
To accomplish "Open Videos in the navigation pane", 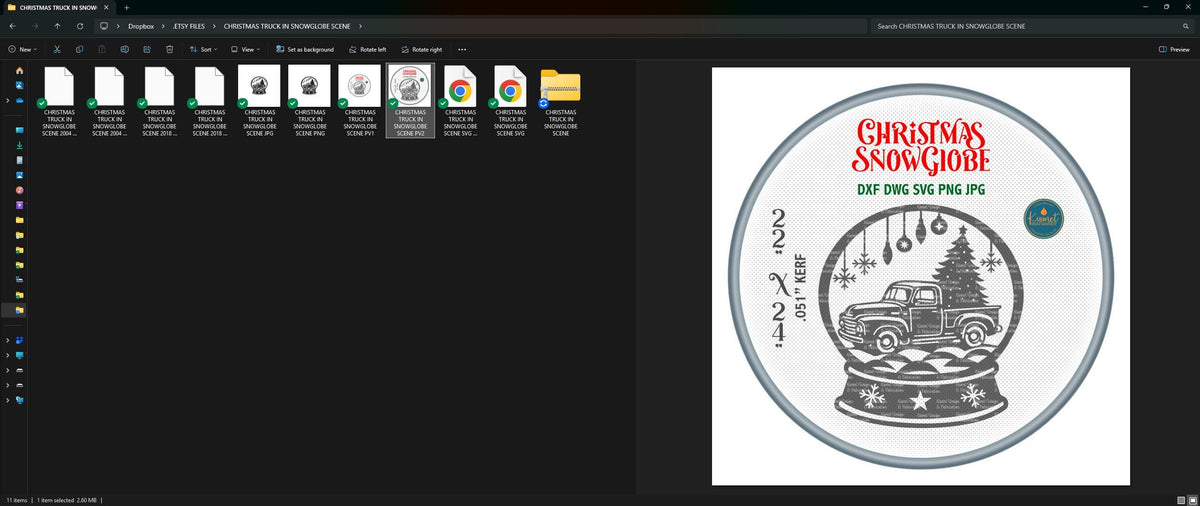I will 19,205.
